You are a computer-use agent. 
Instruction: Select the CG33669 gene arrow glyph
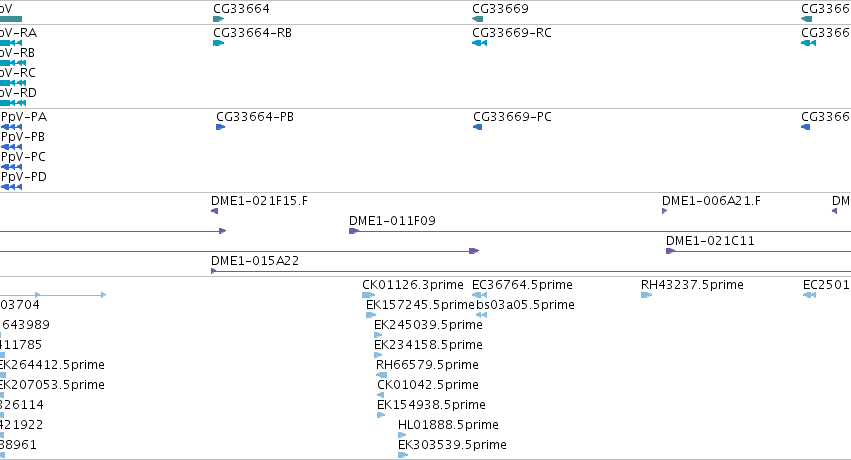[x=478, y=19]
